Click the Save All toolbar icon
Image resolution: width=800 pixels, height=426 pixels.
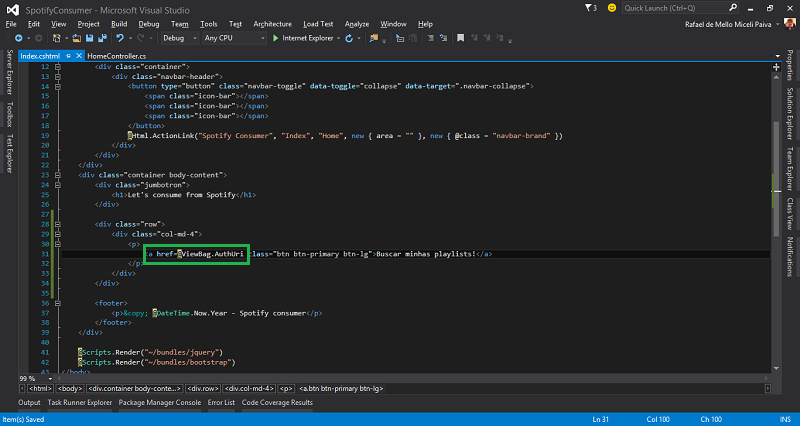point(101,37)
